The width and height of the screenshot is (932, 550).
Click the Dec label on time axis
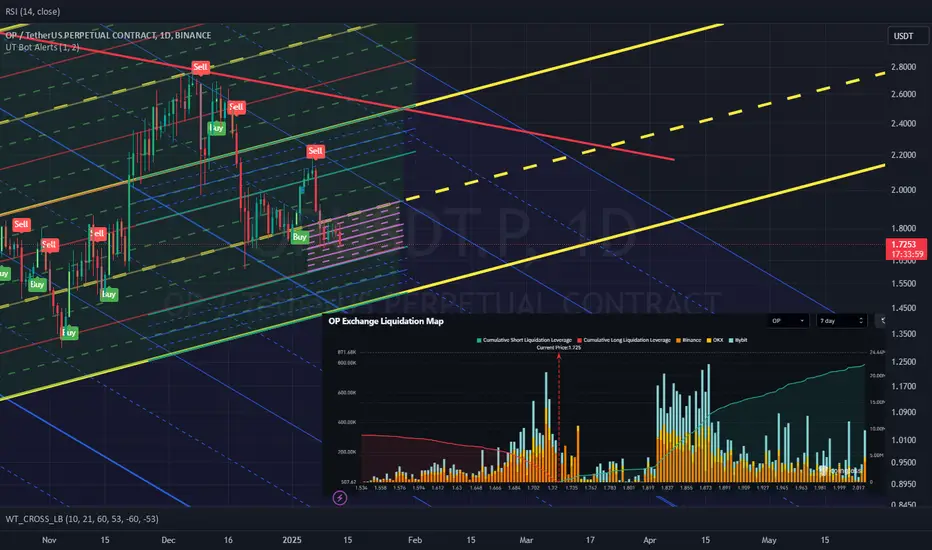point(168,540)
